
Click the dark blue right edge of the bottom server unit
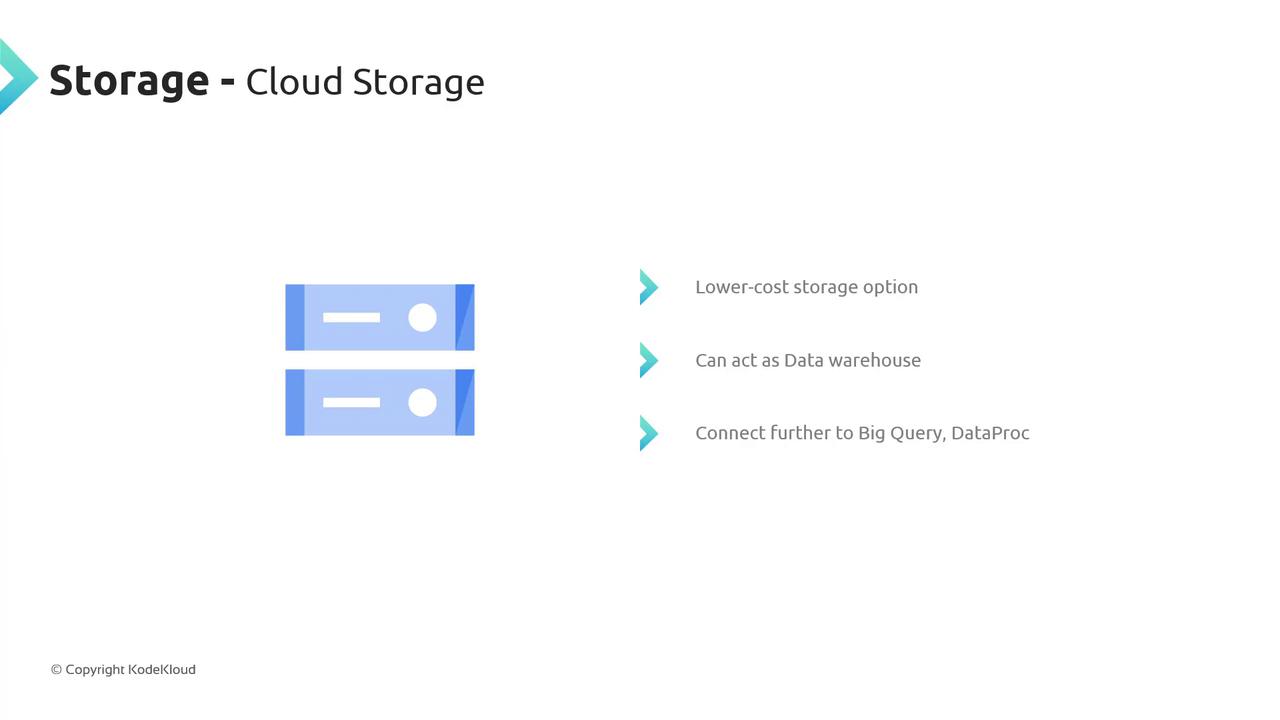[465, 402]
